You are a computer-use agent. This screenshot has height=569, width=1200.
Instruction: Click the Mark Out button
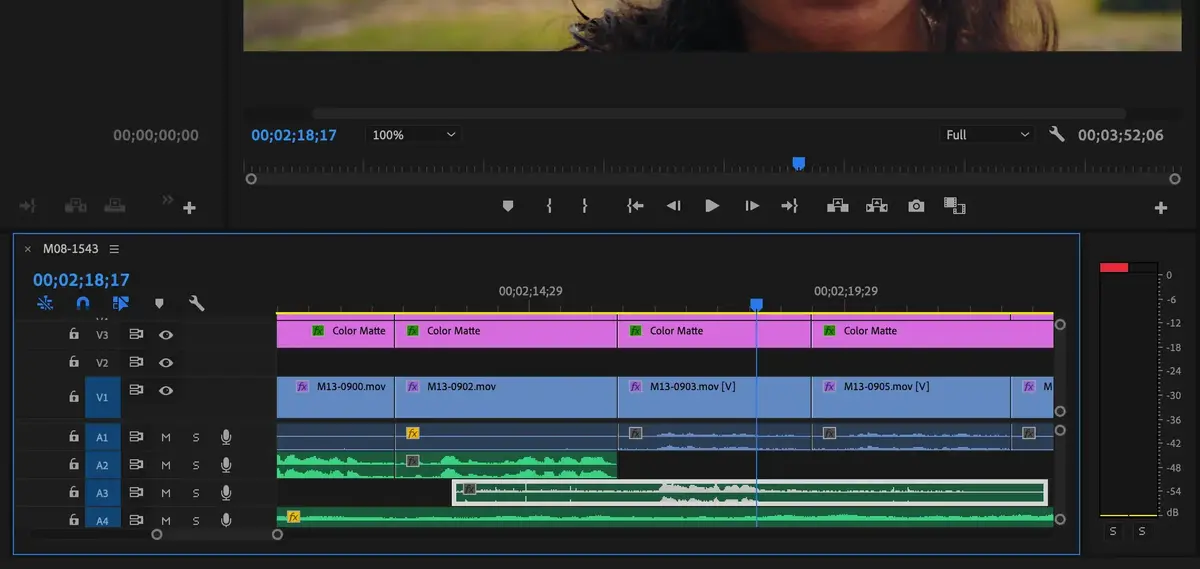coord(585,206)
